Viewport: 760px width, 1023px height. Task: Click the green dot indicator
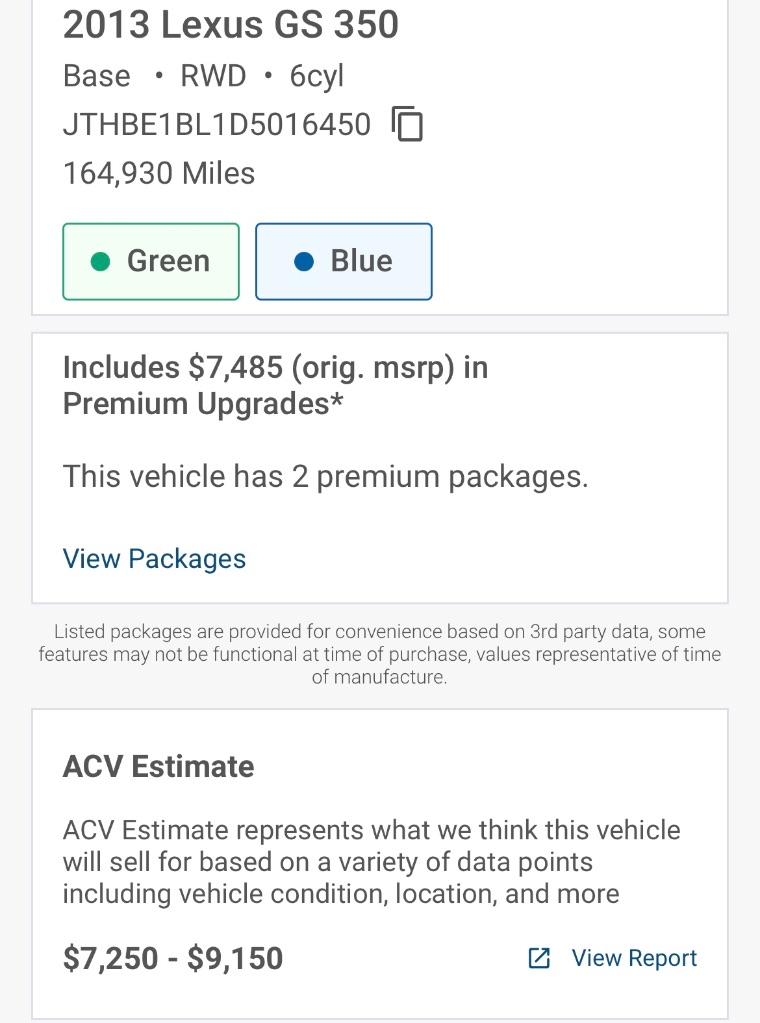[x=100, y=261]
